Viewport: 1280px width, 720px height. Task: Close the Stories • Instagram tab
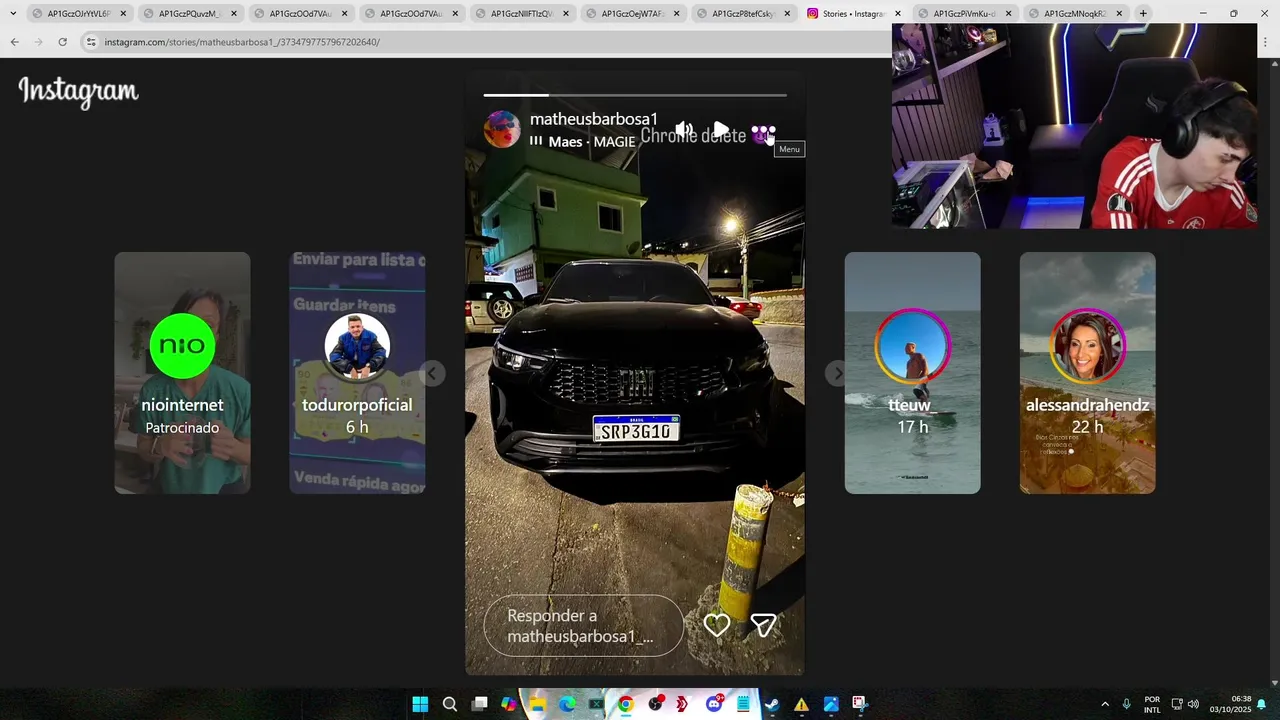pos(897,14)
